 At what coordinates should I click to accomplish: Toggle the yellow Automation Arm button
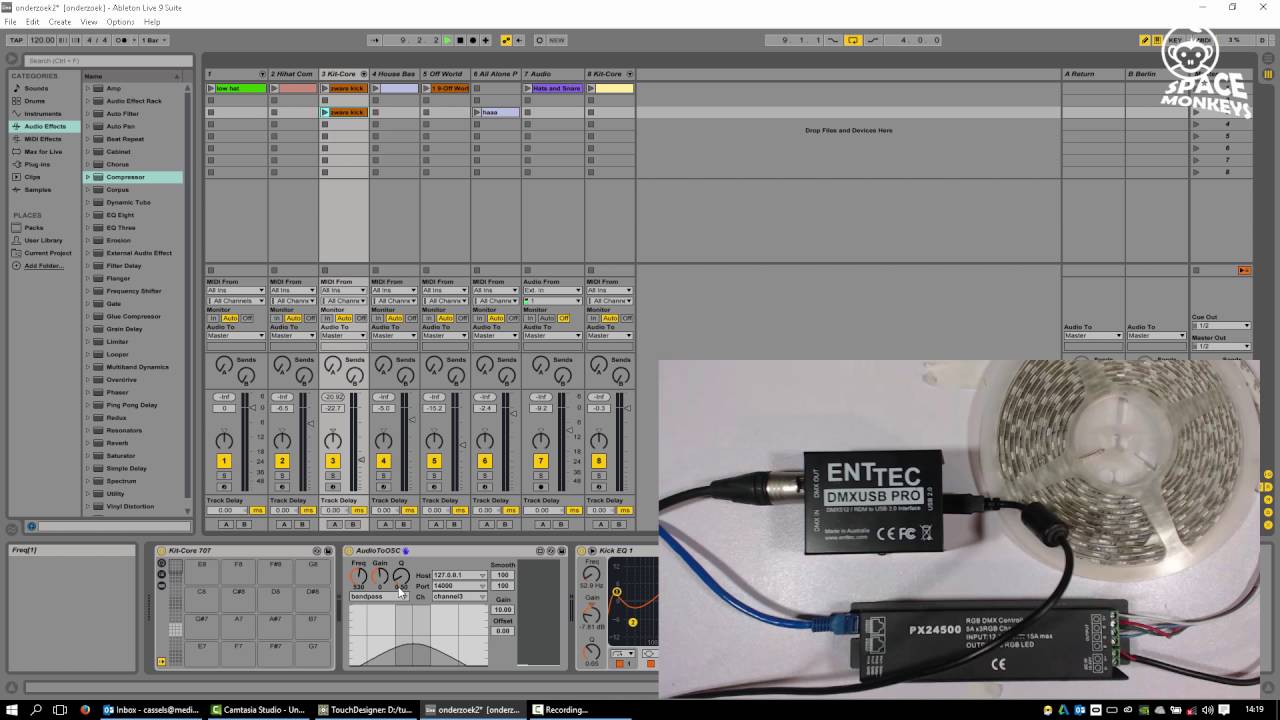[x=506, y=40]
